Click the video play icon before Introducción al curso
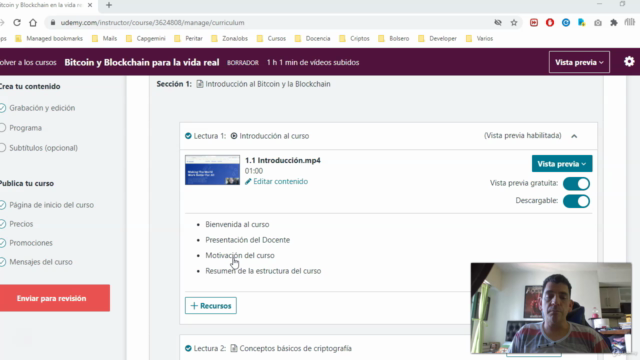 click(234, 136)
